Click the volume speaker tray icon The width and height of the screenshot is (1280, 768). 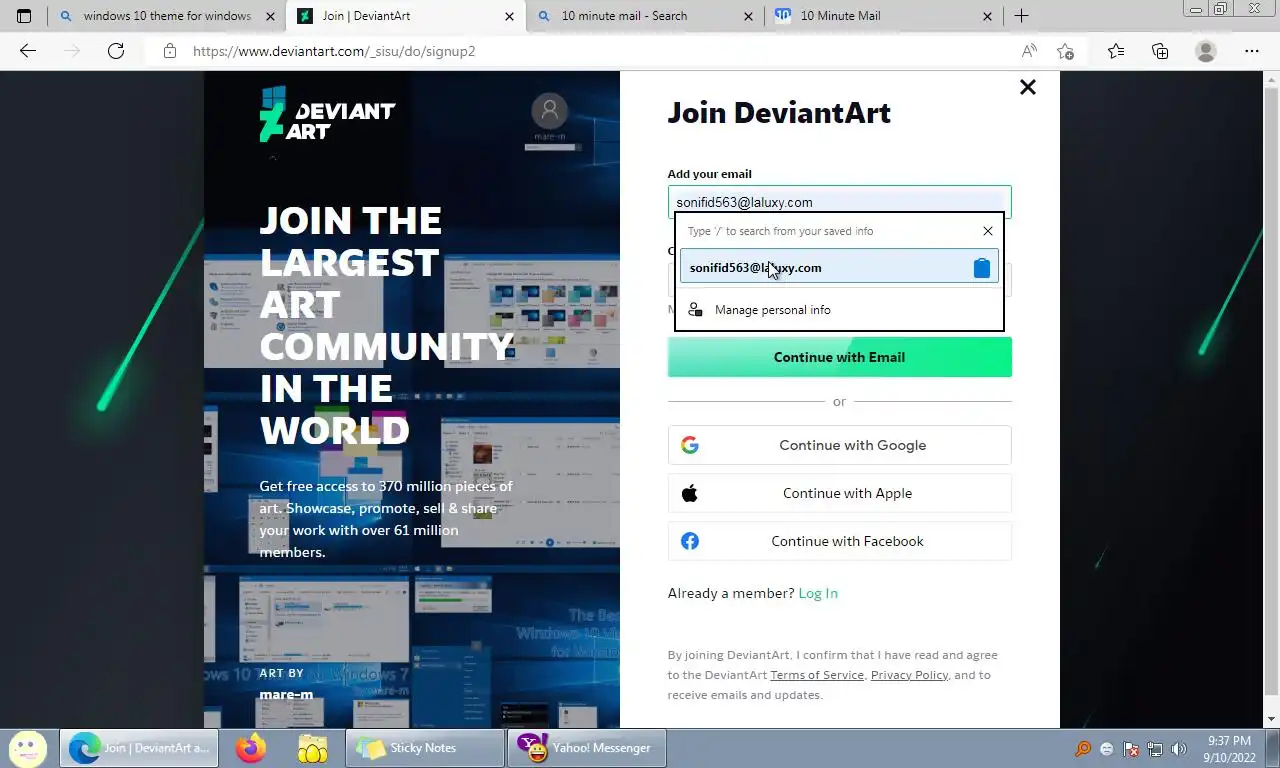coord(1178,749)
